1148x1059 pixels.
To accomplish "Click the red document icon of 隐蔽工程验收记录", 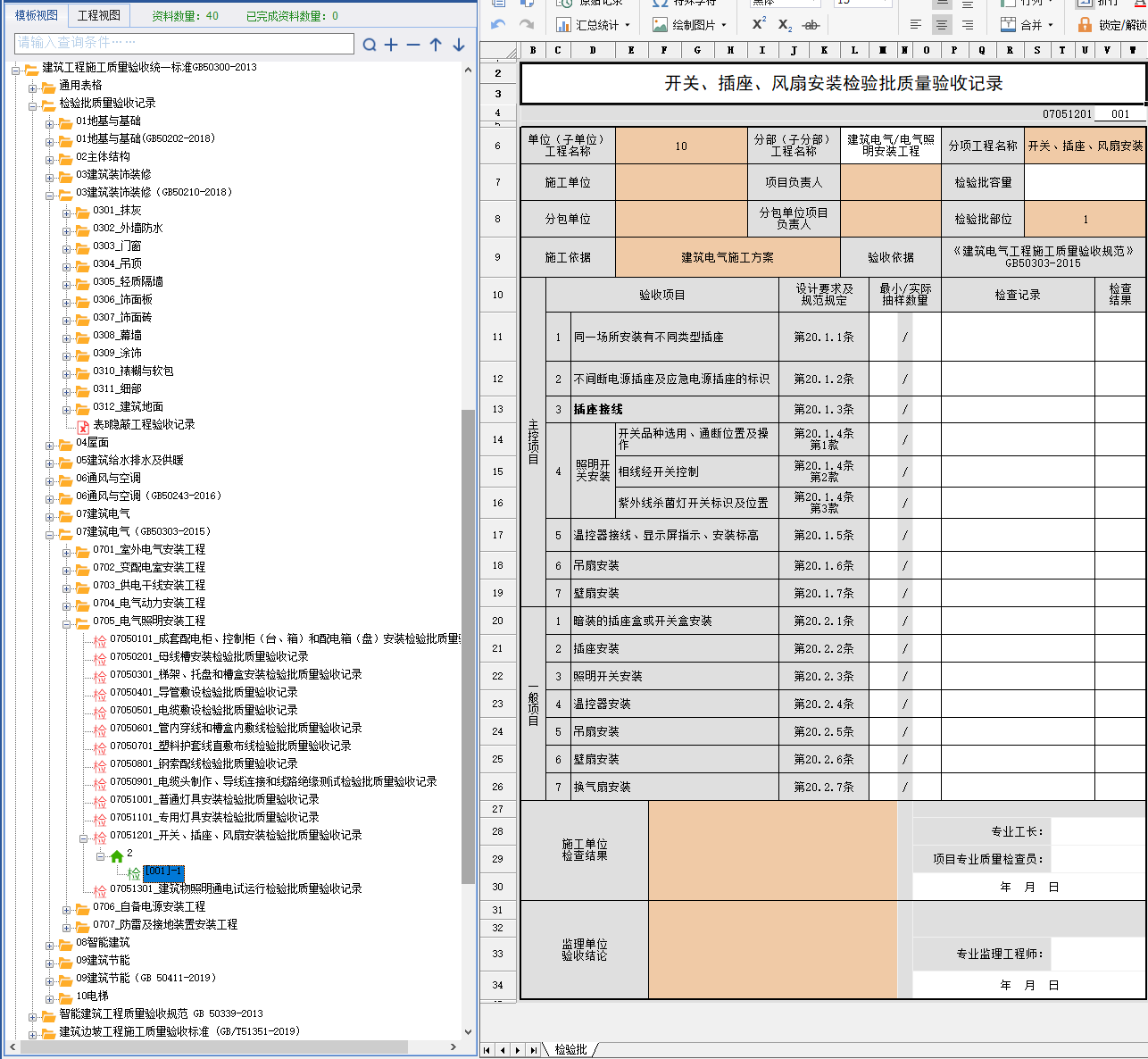I will 83,426.
